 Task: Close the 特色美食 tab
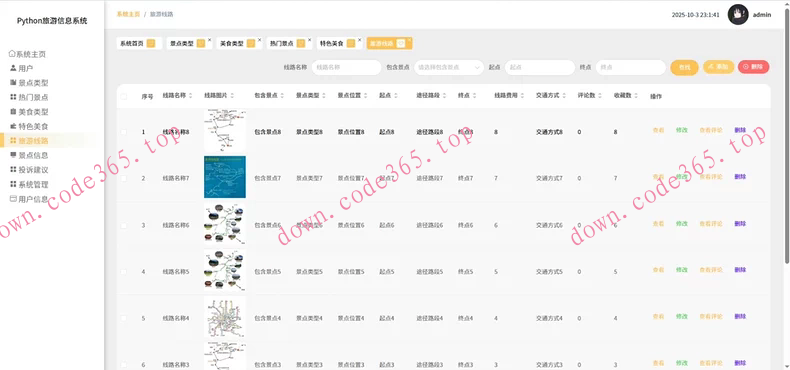359,39
